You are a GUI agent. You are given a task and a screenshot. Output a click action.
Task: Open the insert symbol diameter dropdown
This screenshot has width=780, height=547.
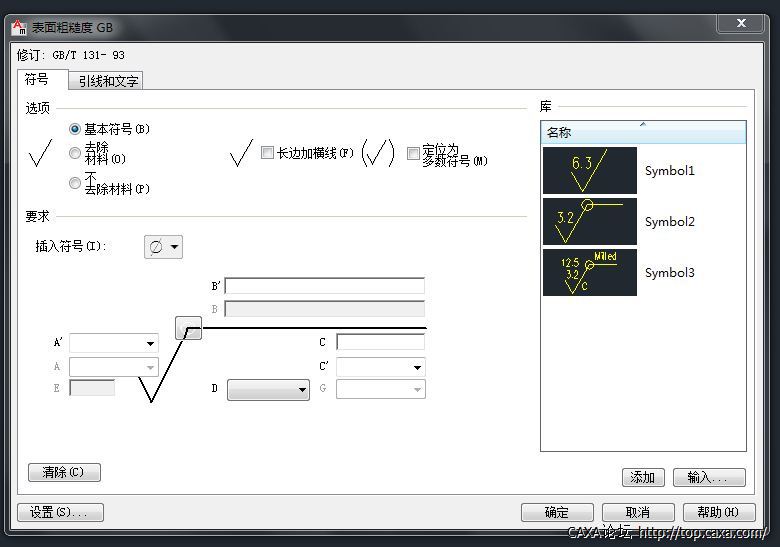[164, 247]
